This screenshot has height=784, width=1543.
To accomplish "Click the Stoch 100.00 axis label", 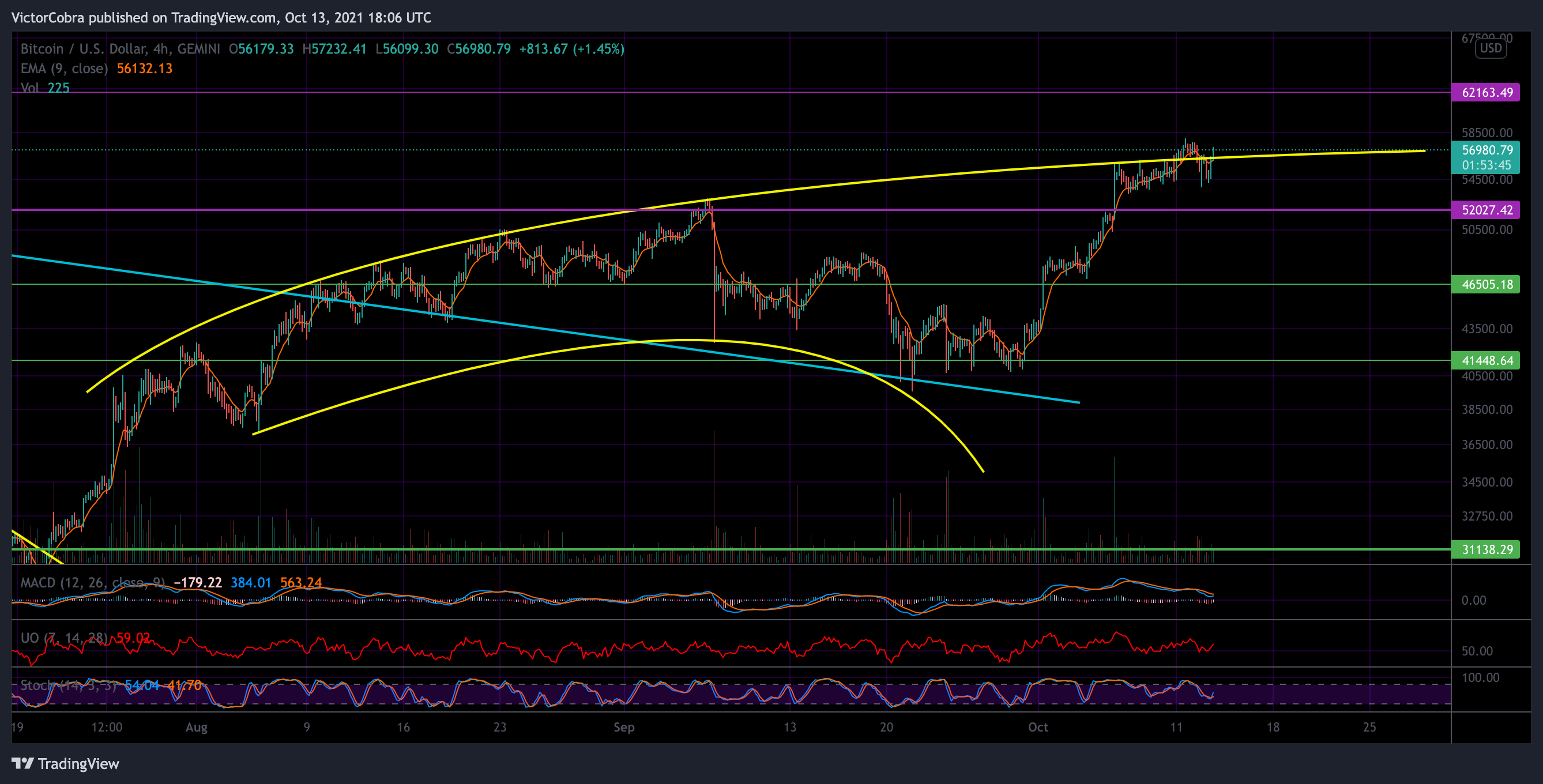I will coord(1480,677).
